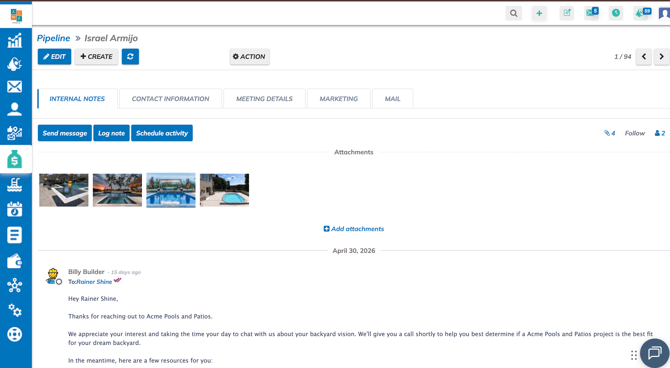This screenshot has height=368, width=670.
Task: Click Send message button
Action: 65,133
